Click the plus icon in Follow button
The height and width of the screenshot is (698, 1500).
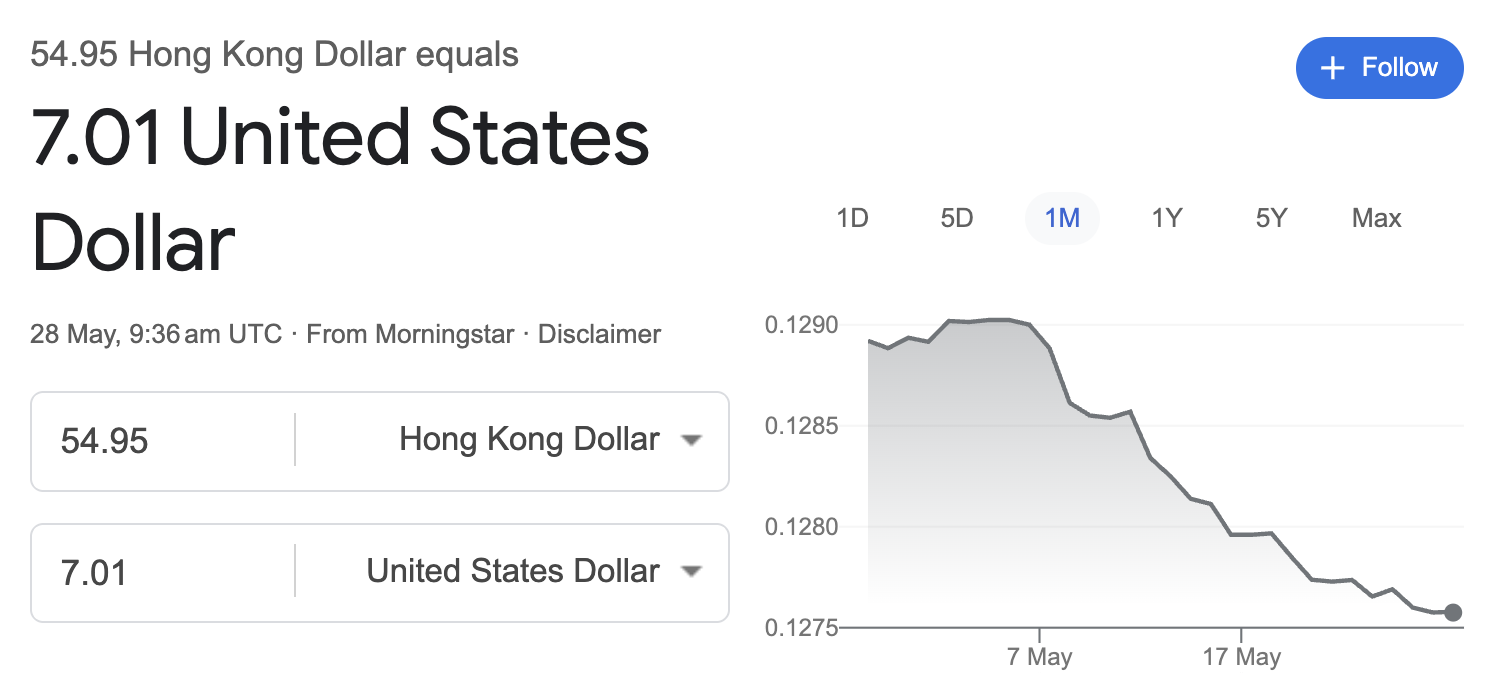pos(1332,68)
